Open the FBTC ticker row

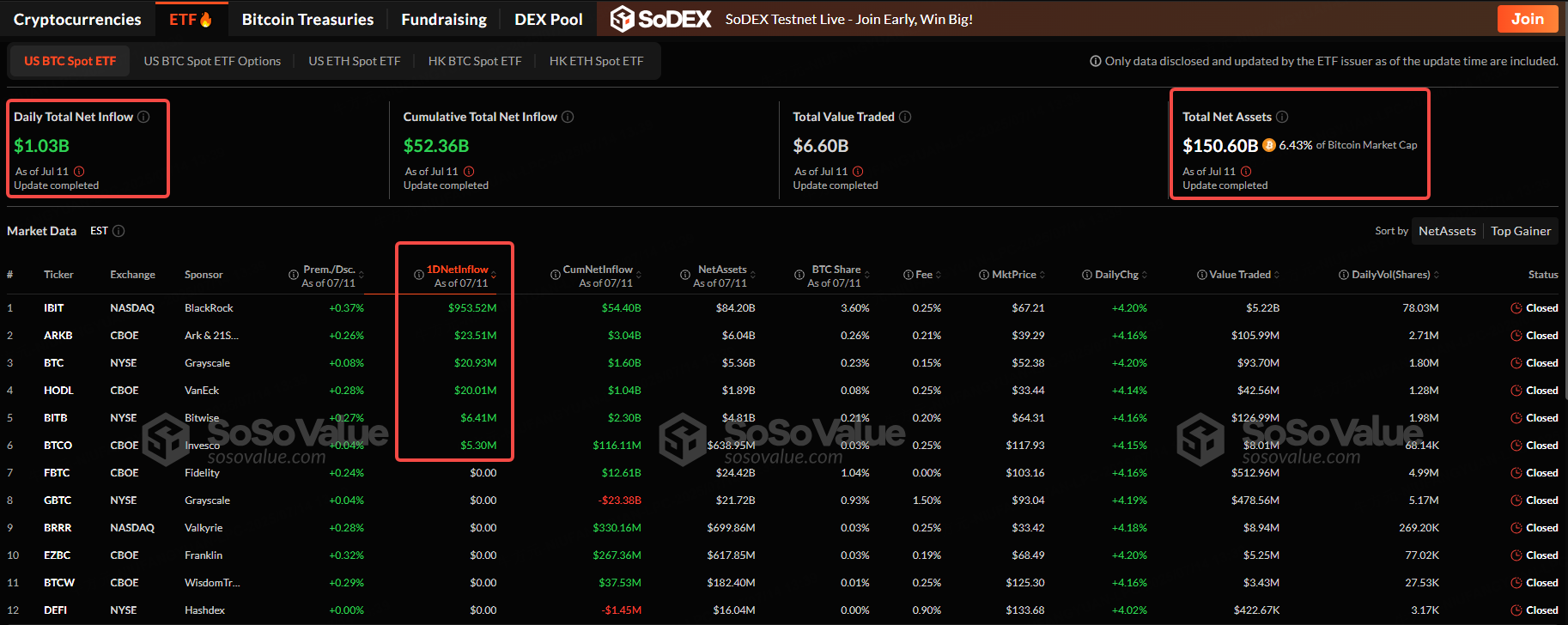coord(783,473)
